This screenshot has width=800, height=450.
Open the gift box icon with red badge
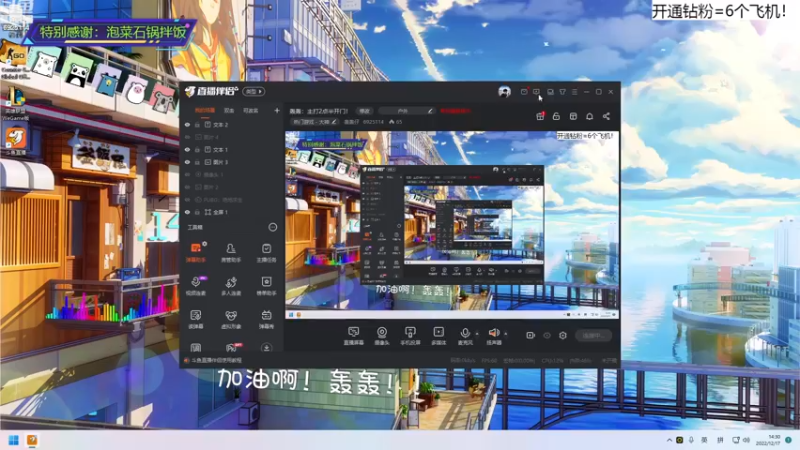540,116
